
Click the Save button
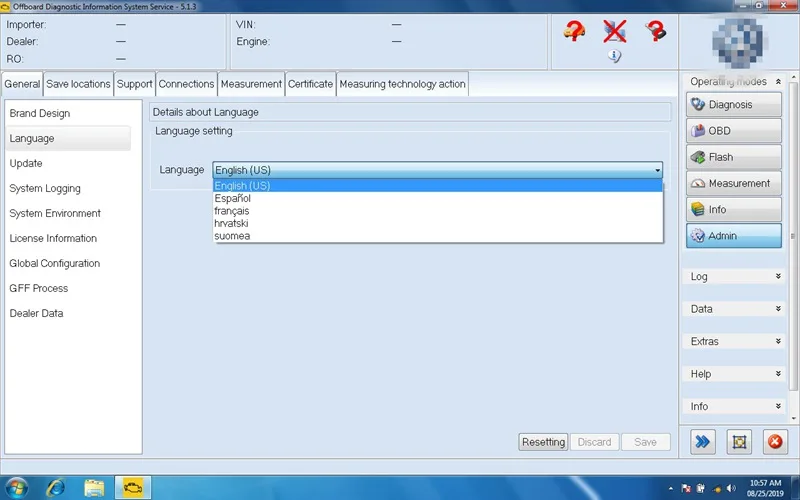coord(645,442)
